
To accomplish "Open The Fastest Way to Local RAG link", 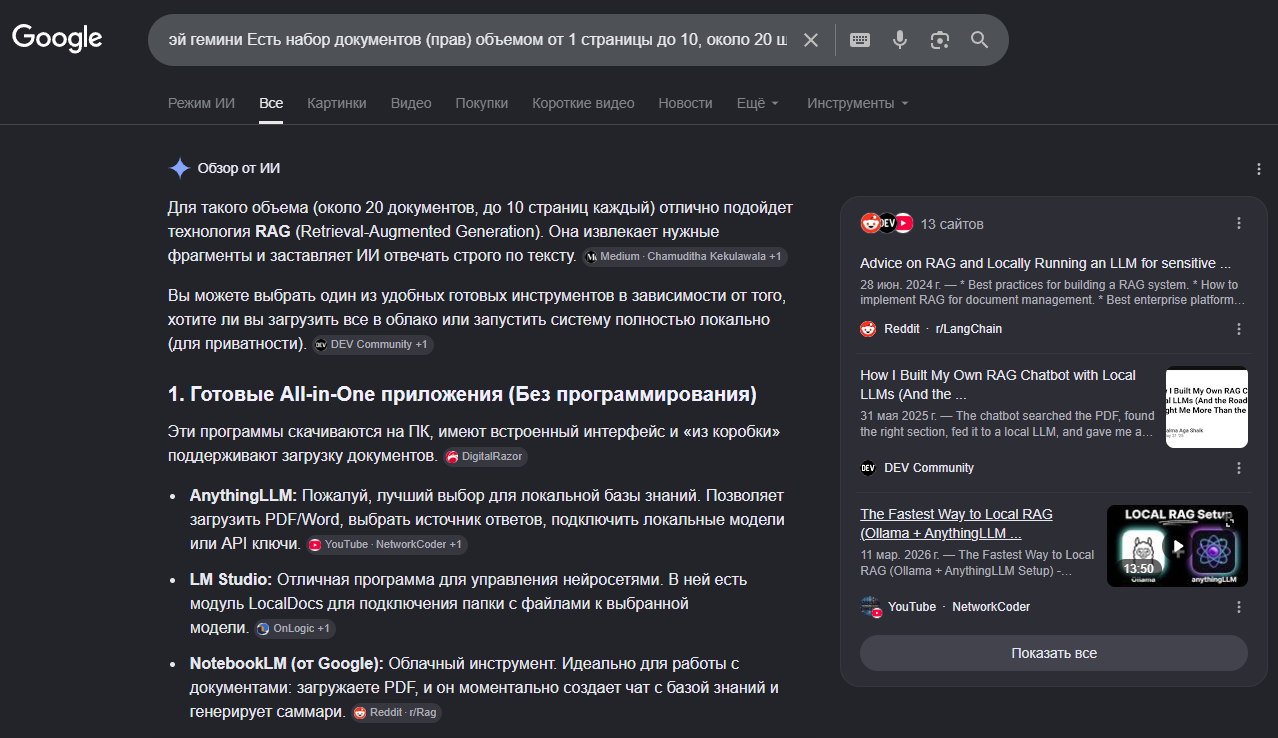I will point(956,523).
